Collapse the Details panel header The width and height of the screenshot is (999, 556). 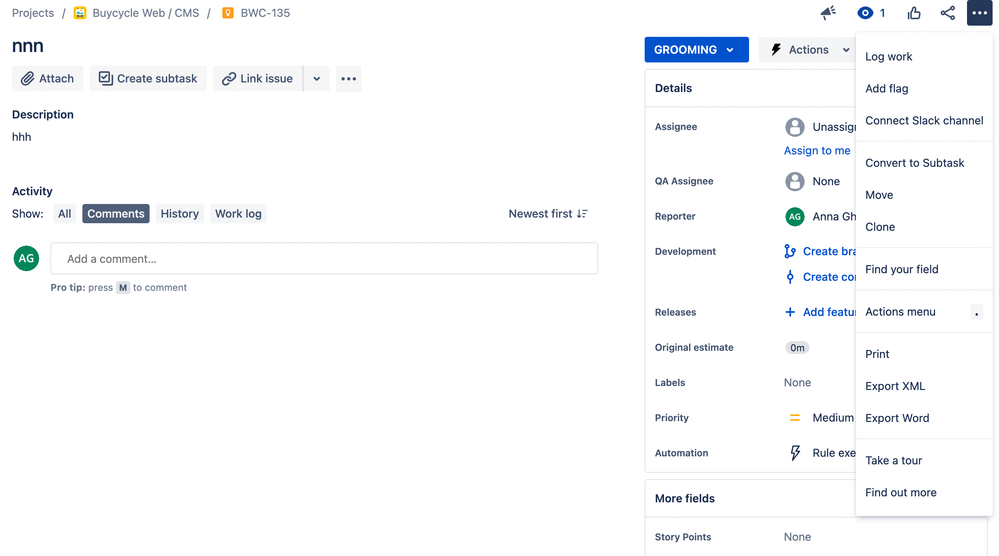point(751,88)
